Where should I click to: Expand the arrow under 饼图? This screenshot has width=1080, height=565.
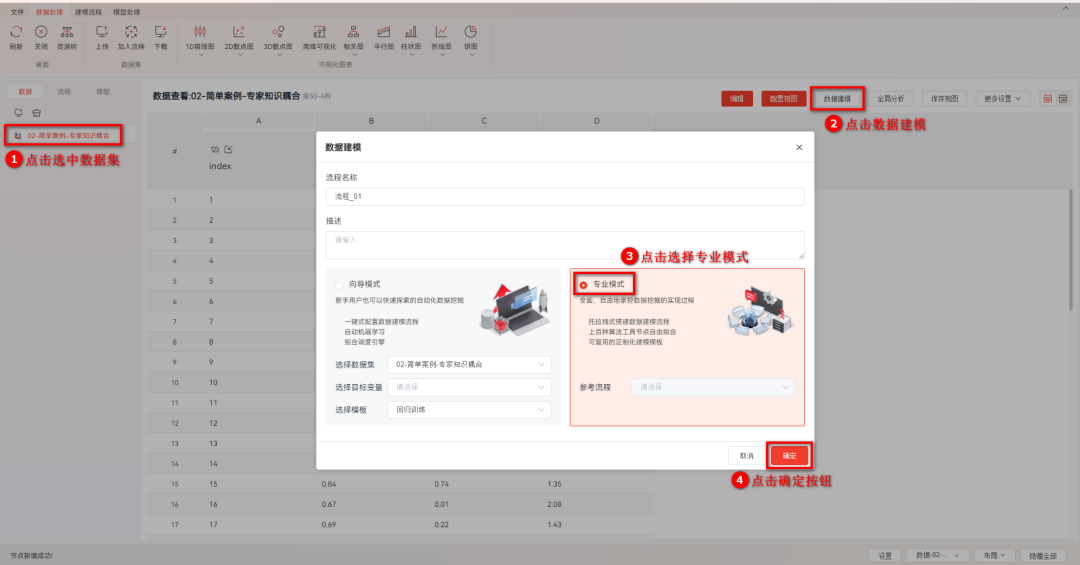pyautogui.click(x=471, y=54)
